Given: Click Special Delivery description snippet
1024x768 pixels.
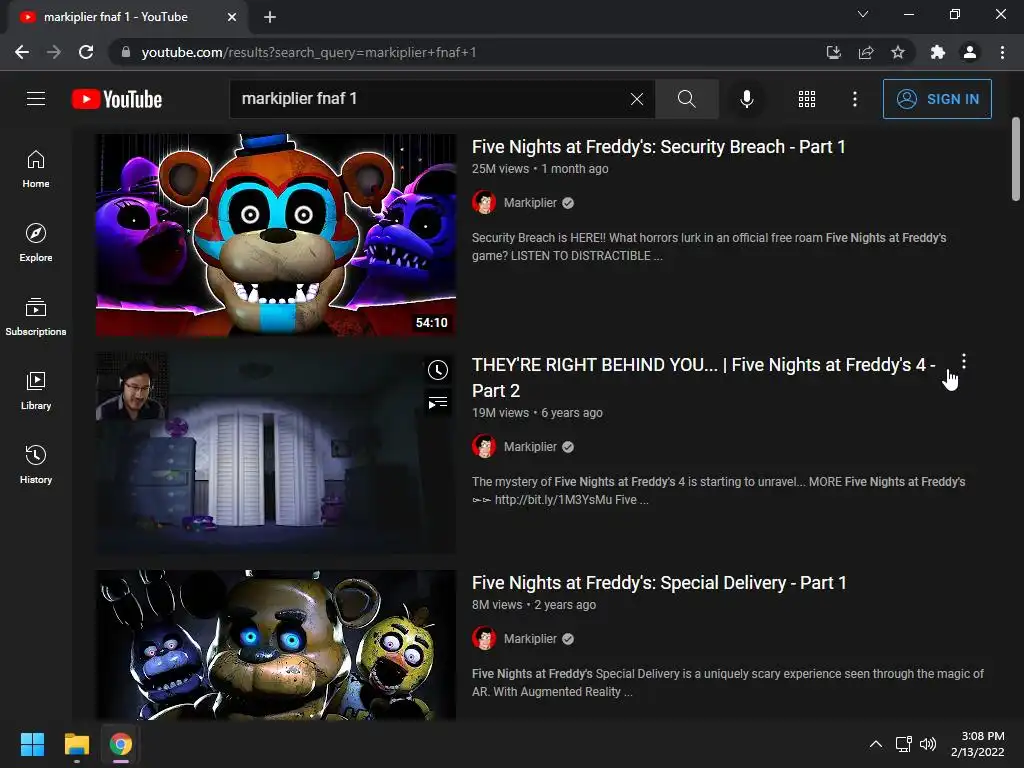Looking at the screenshot, I should [728, 682].
